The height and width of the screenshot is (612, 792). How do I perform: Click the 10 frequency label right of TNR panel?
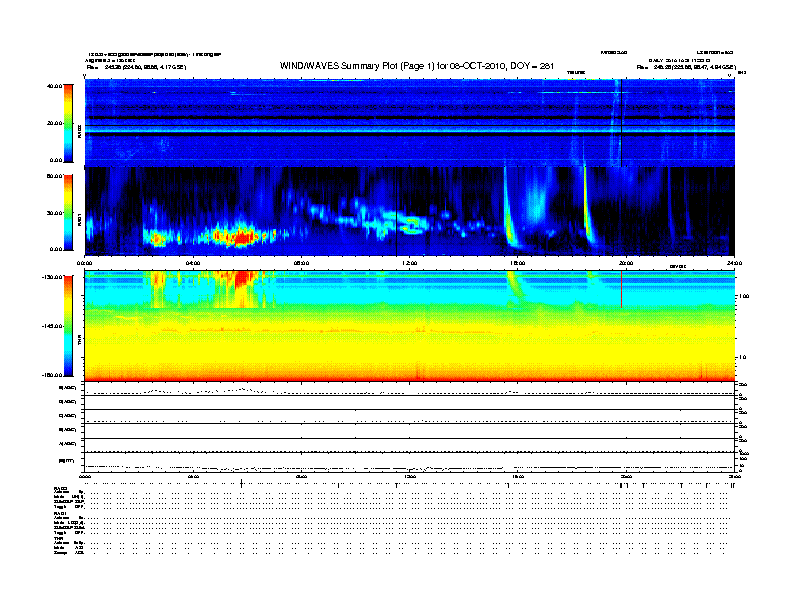(x=742, y=357)
